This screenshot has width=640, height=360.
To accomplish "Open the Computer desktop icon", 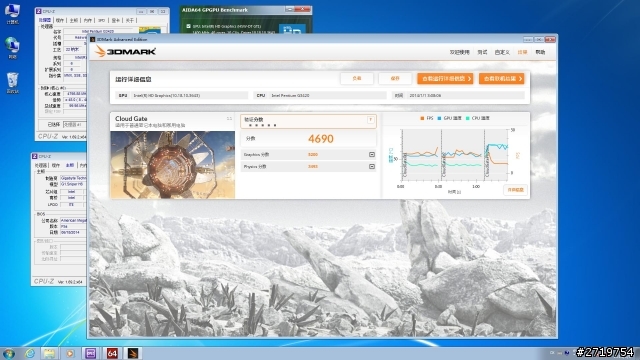I will [x=12, y=13].
